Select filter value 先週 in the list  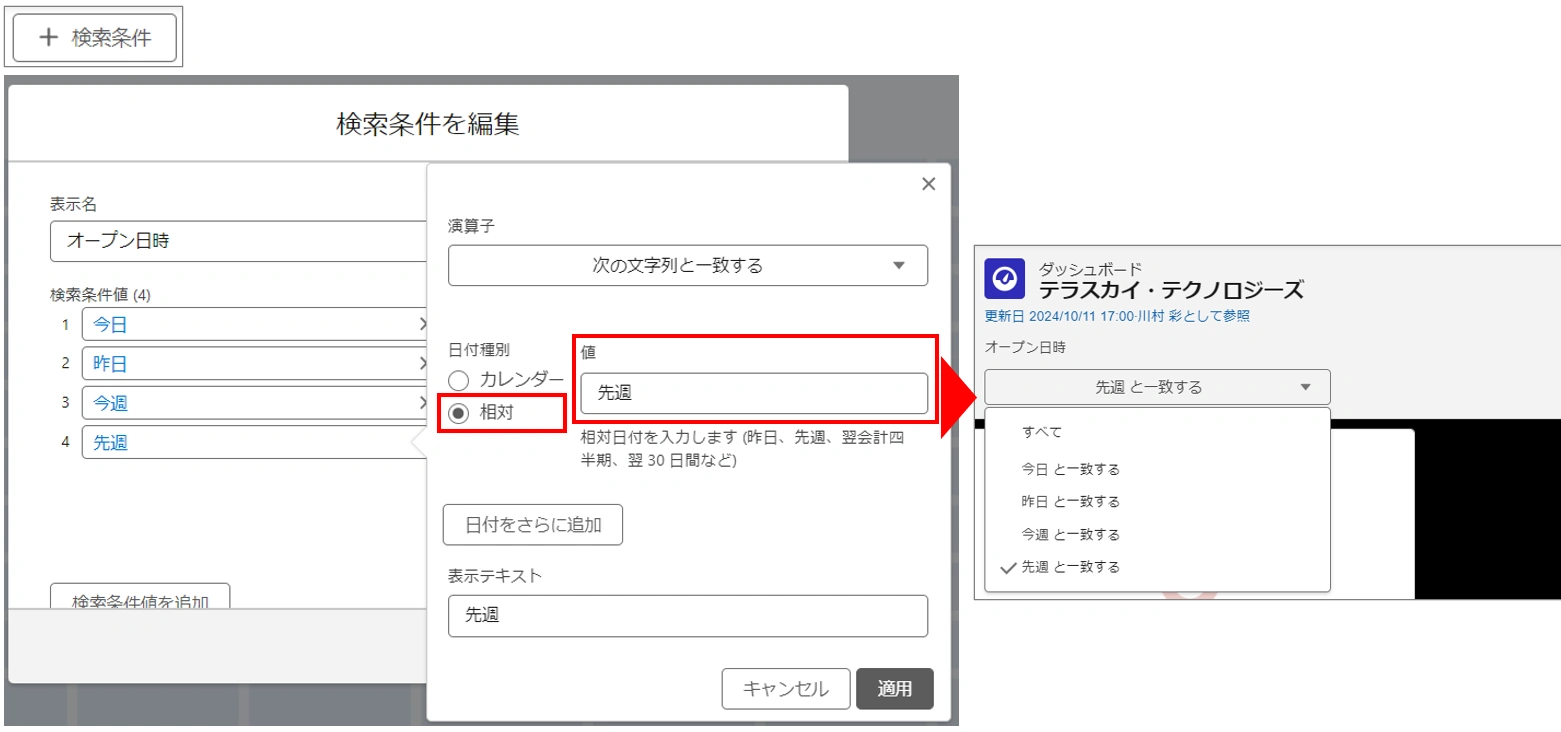pos(110,442)
